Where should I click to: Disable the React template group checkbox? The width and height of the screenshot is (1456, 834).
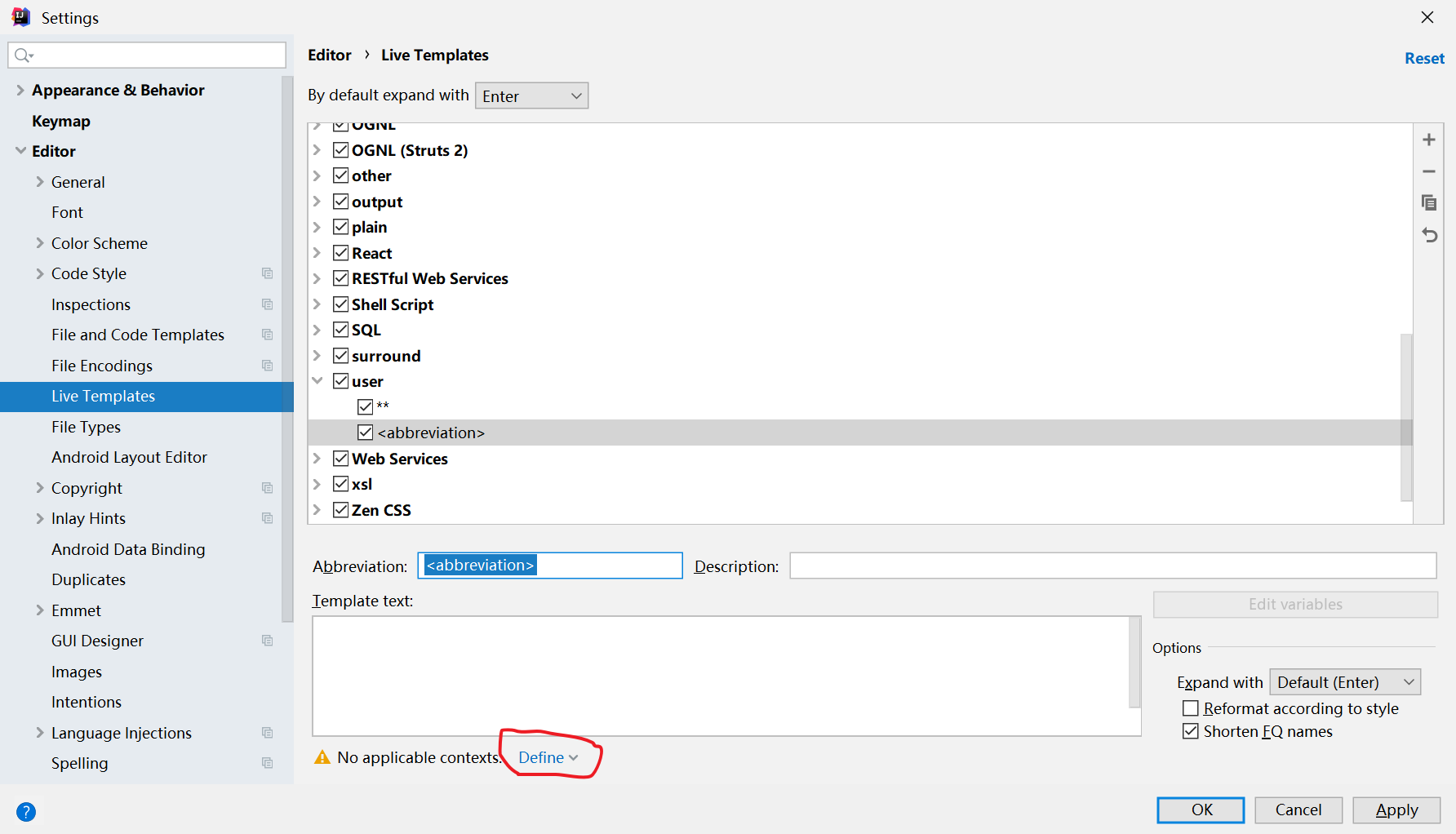(x=341, y=253)
